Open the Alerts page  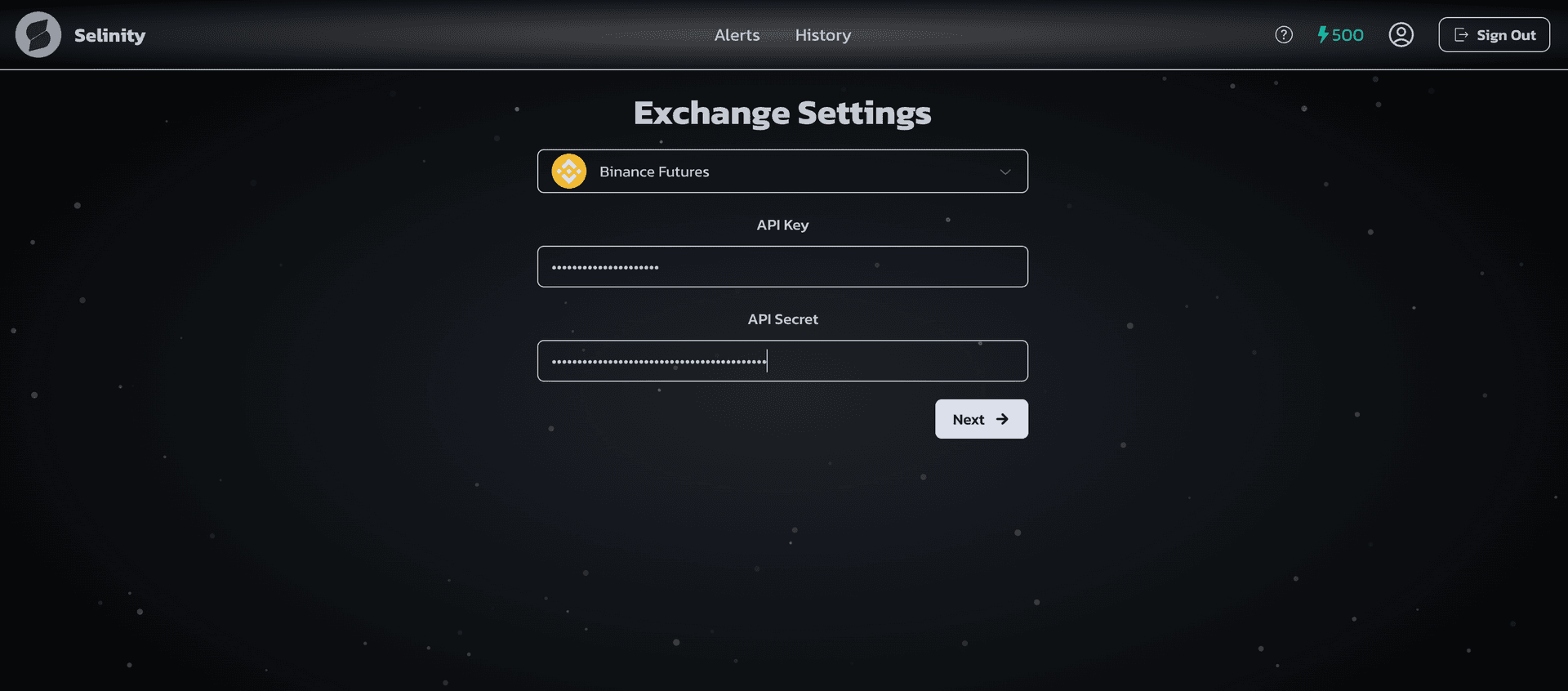737,35
